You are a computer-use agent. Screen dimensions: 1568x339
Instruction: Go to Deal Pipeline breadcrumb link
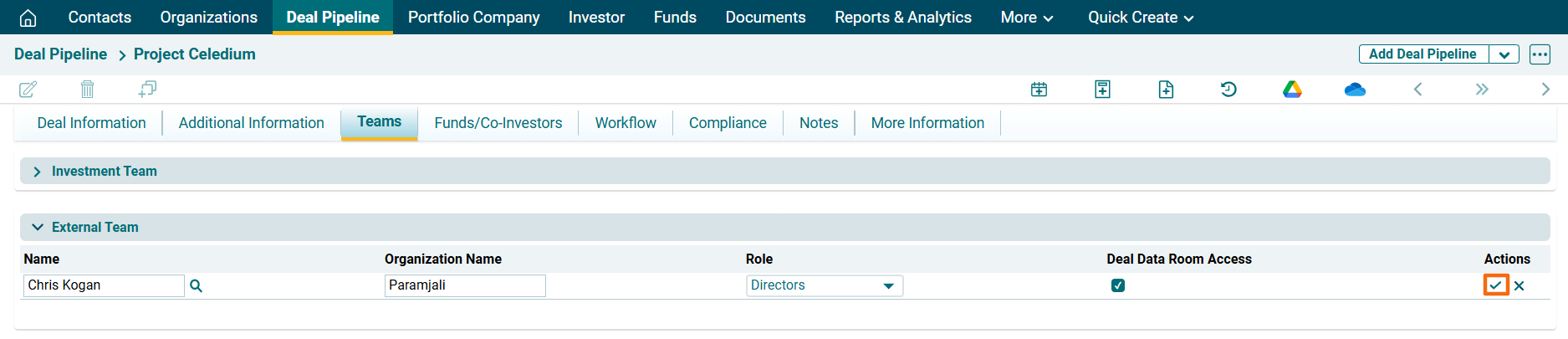(x=60, y=54)
